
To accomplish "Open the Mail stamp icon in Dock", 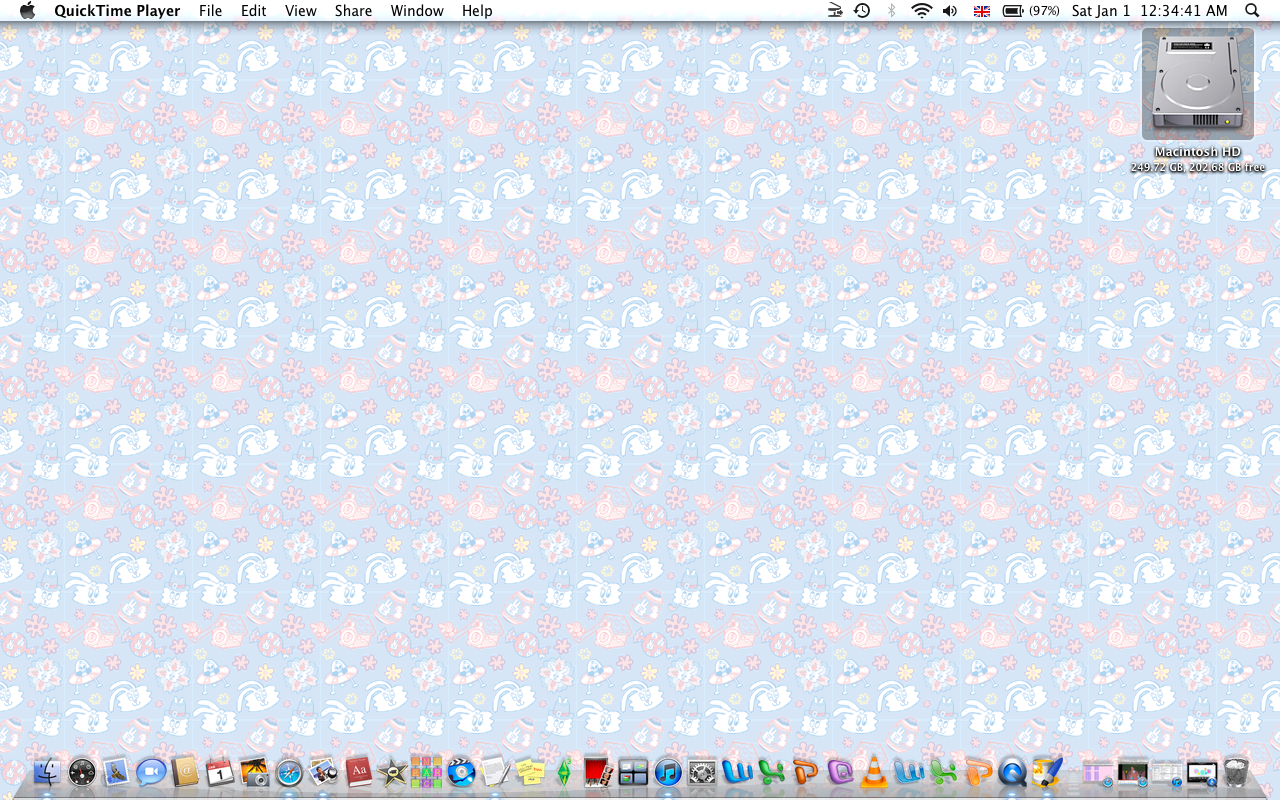I will 116,772.
